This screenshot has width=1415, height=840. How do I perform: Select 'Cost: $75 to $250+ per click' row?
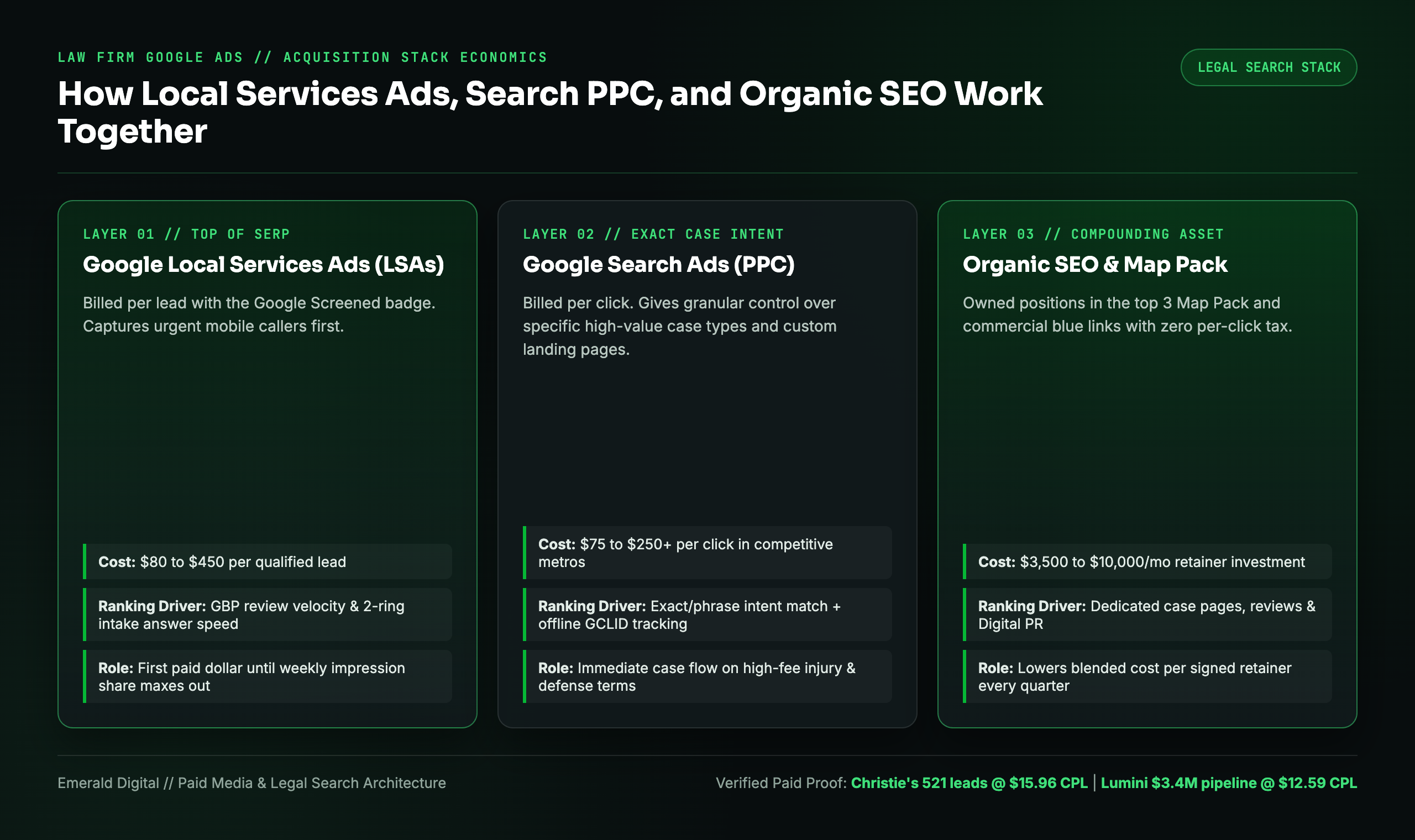click(707, 553)
